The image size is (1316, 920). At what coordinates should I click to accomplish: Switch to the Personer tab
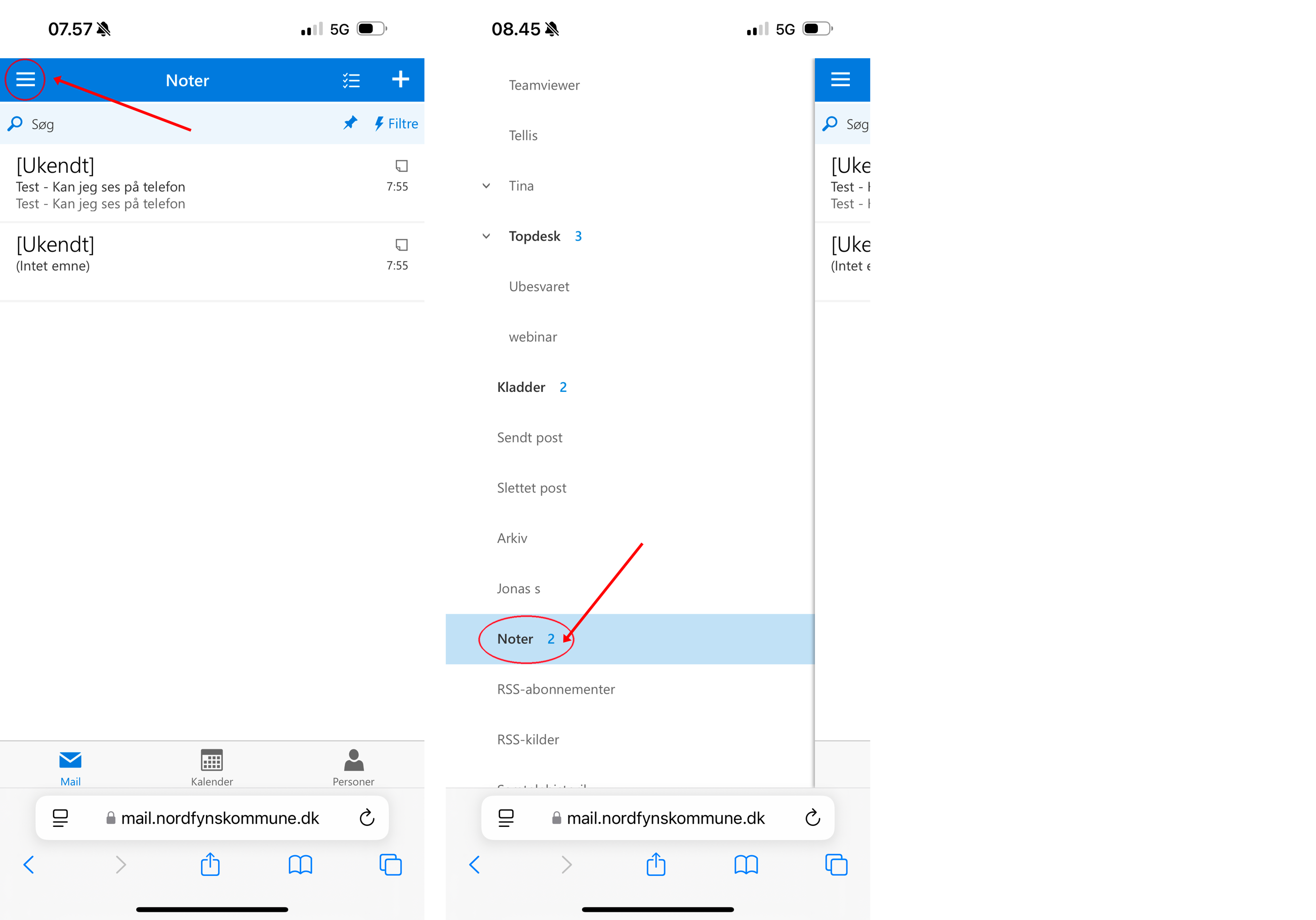tap(354, 768)
